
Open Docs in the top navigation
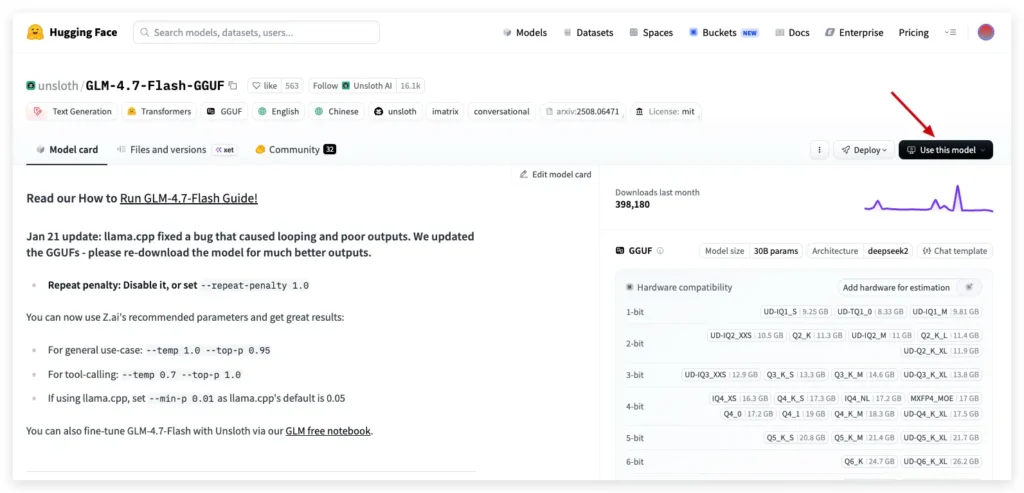tap(792, 32)
